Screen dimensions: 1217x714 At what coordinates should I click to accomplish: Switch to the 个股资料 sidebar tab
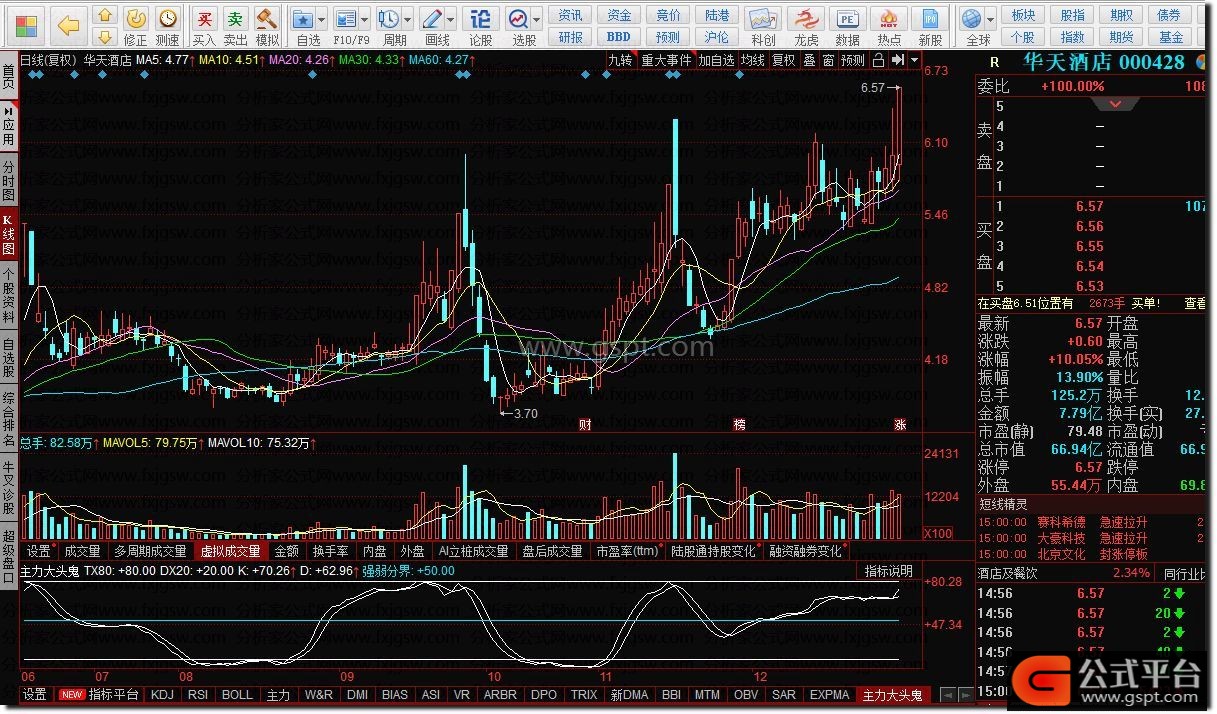click(8, 295)
